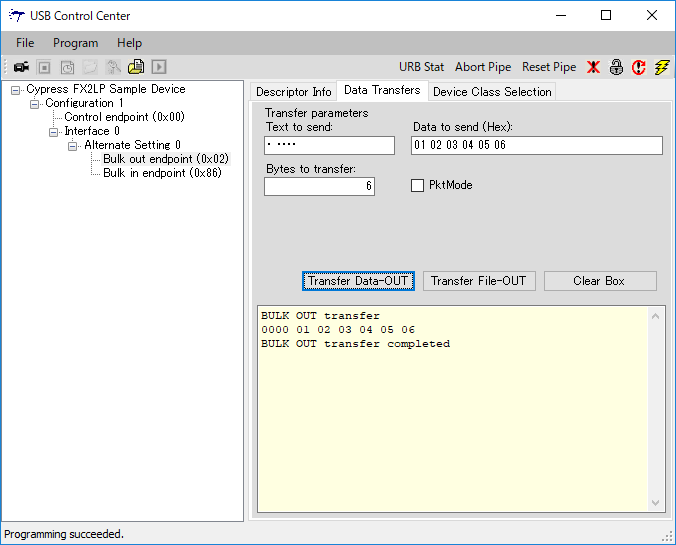Image resolution: width=676 pixels, height=545 pixels.
Task: Select Control endpoint (0x00) tree item
Action: (x=124, y=117)
